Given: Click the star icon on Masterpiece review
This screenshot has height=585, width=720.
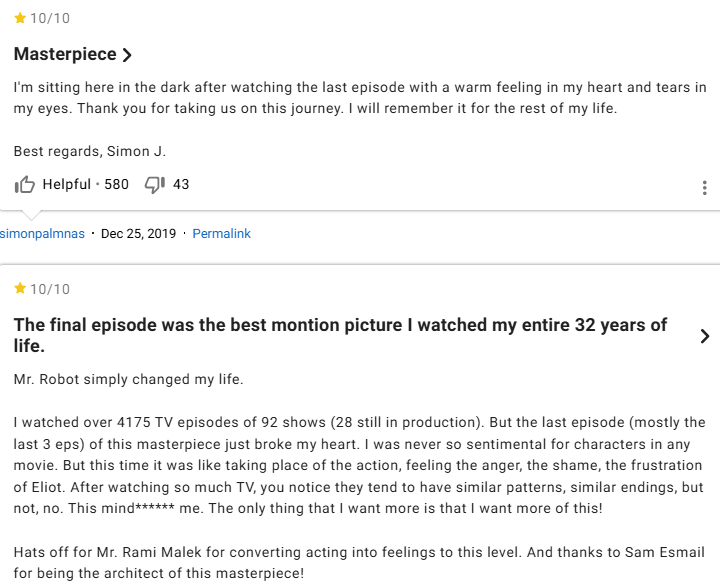Looking at the screenshot, I should click(x=20, y=18).
